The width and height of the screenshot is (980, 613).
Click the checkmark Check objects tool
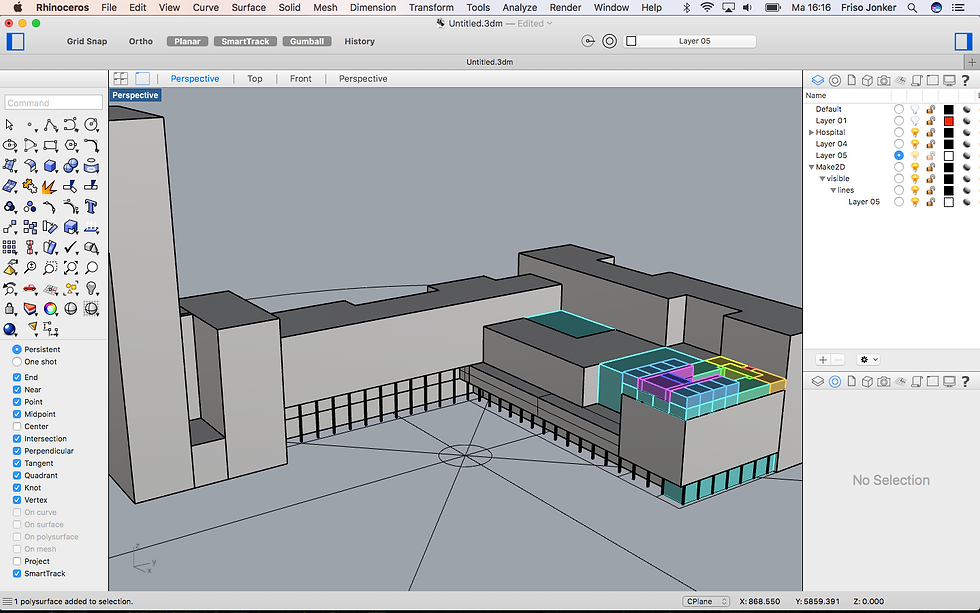coord(71,247)
